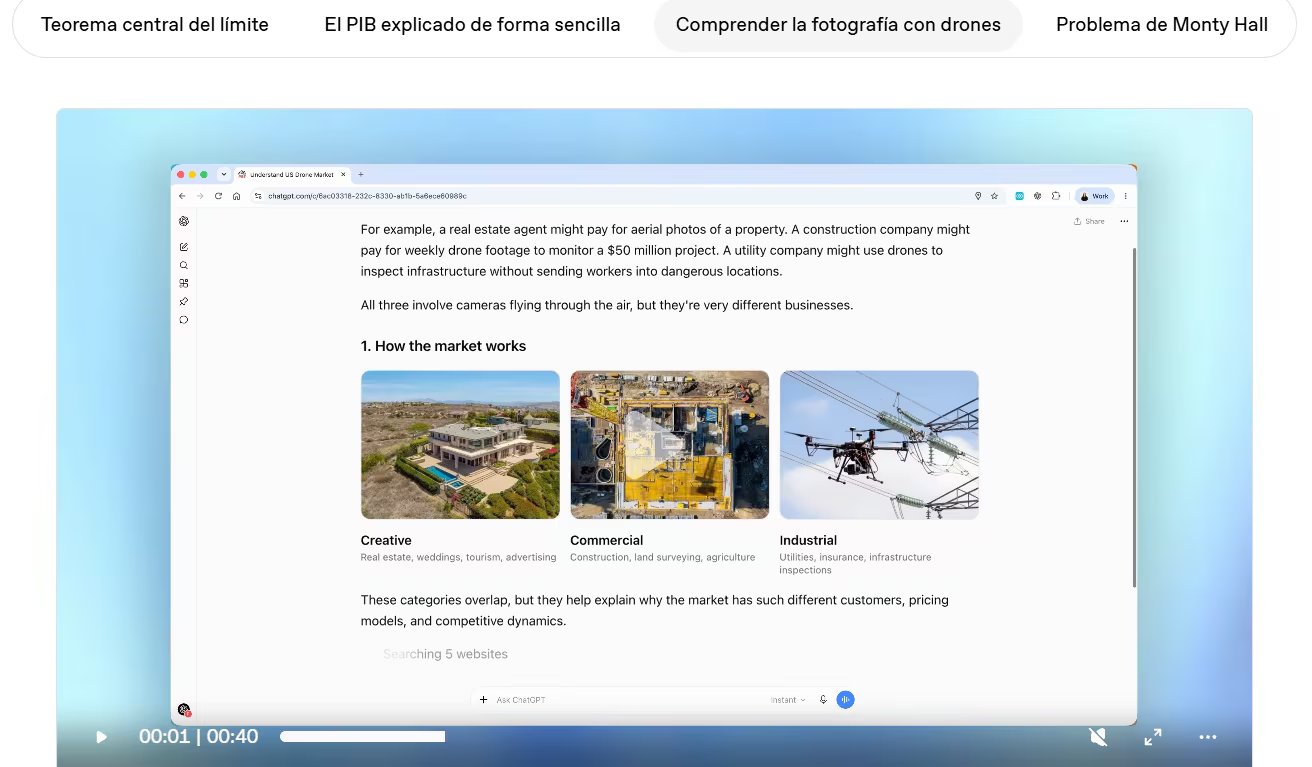Open the Work profile button
1312x767 pixels.
1094,196
